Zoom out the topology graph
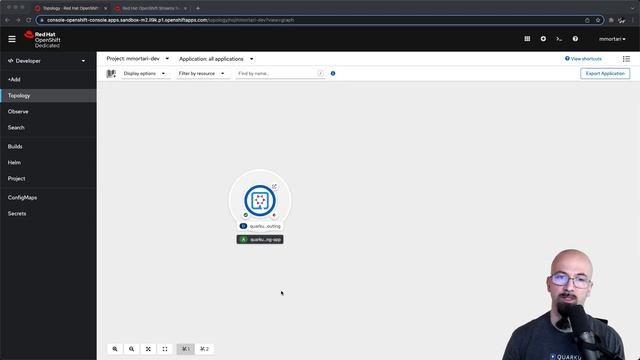This screenshot has width=640, height=360. coord(131,349)
